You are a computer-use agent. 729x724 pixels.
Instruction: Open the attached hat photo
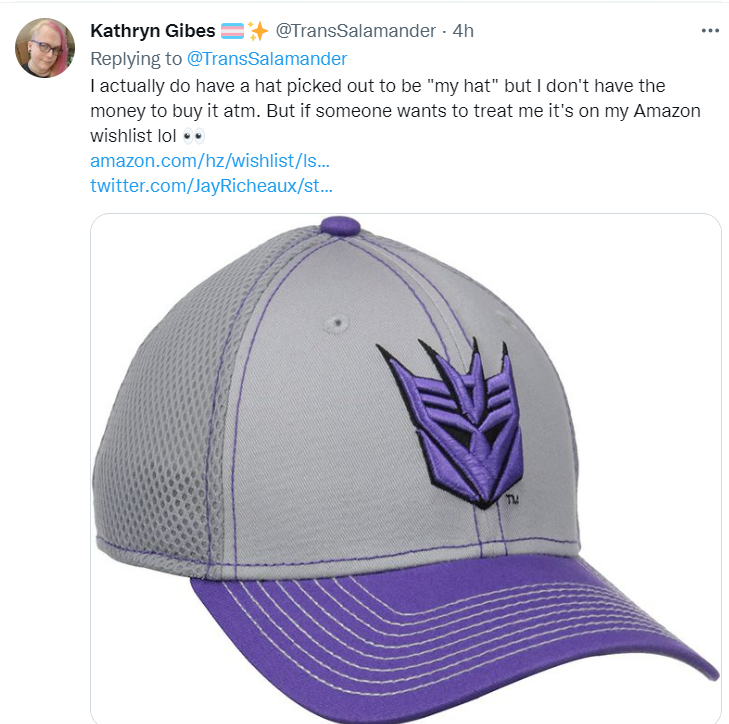[405, 468]
